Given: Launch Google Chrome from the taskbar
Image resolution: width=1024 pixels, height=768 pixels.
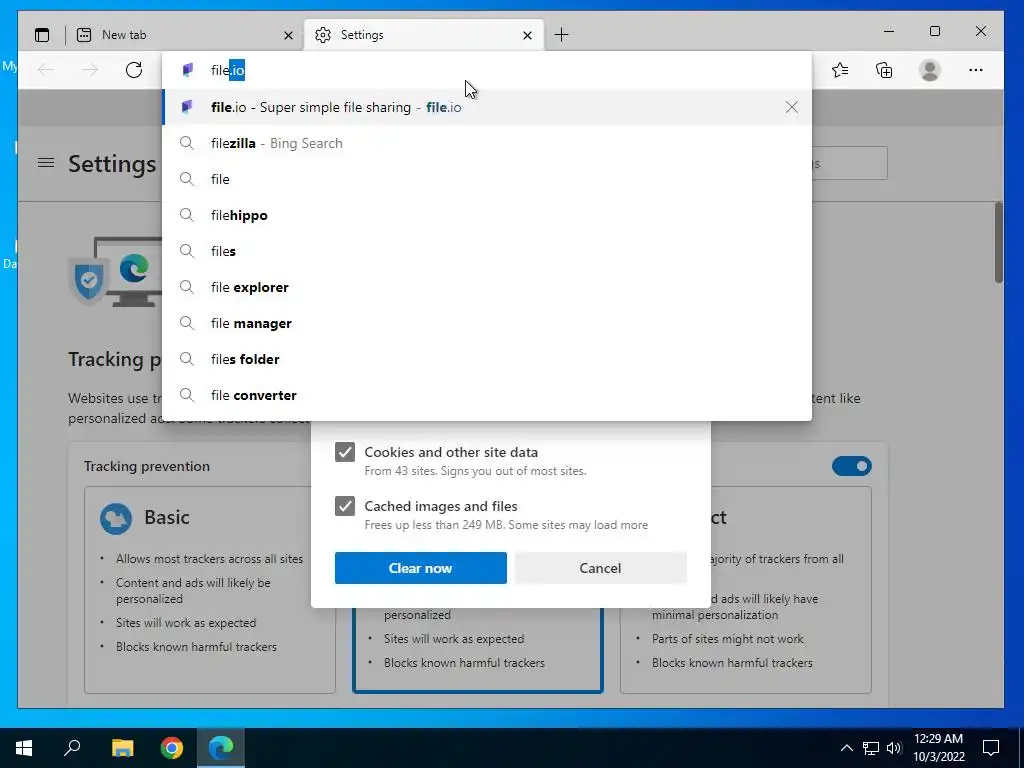Looking at the screenshot, I should pos(172,748).
